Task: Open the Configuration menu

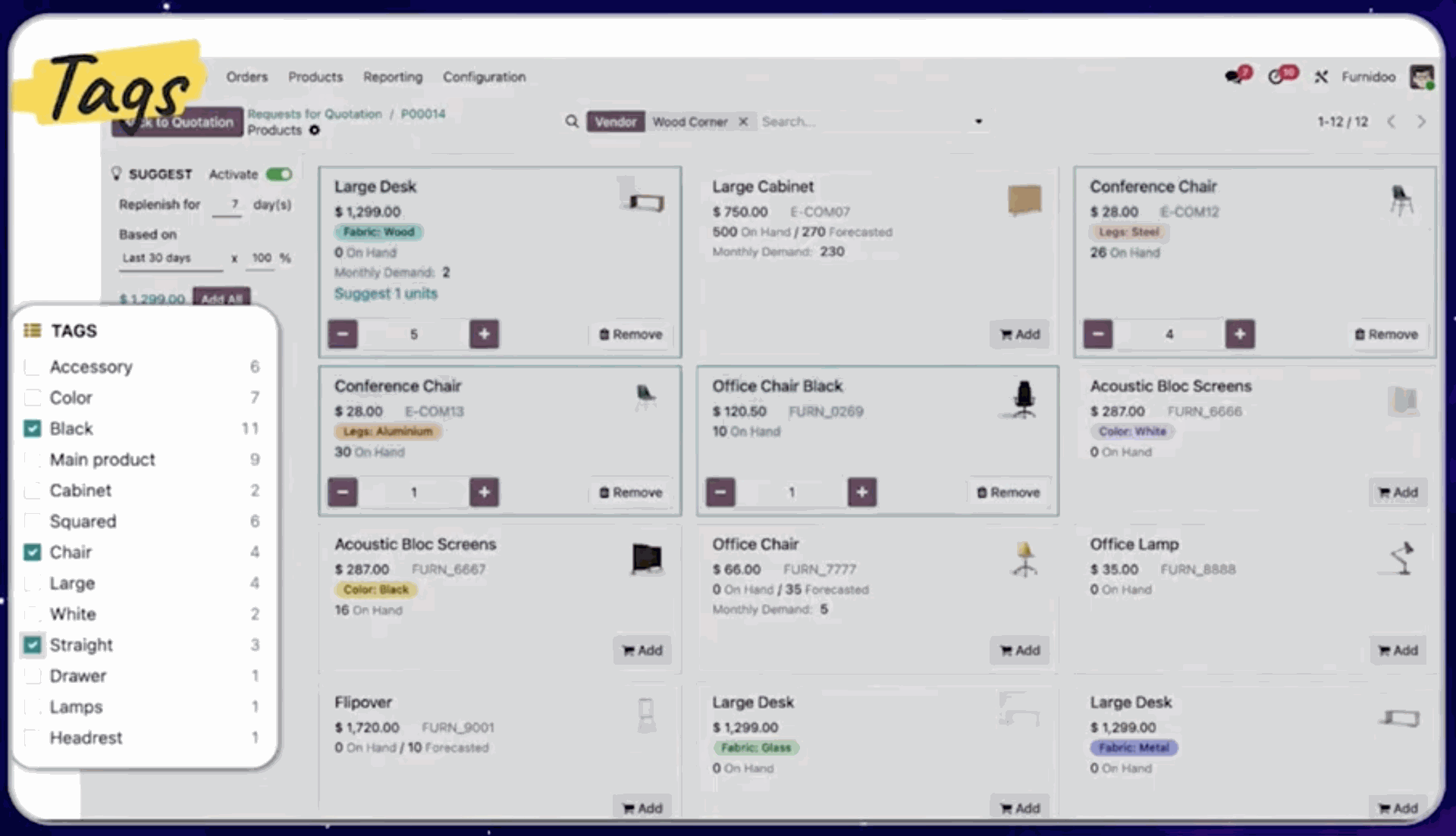Action: (484, 77)
